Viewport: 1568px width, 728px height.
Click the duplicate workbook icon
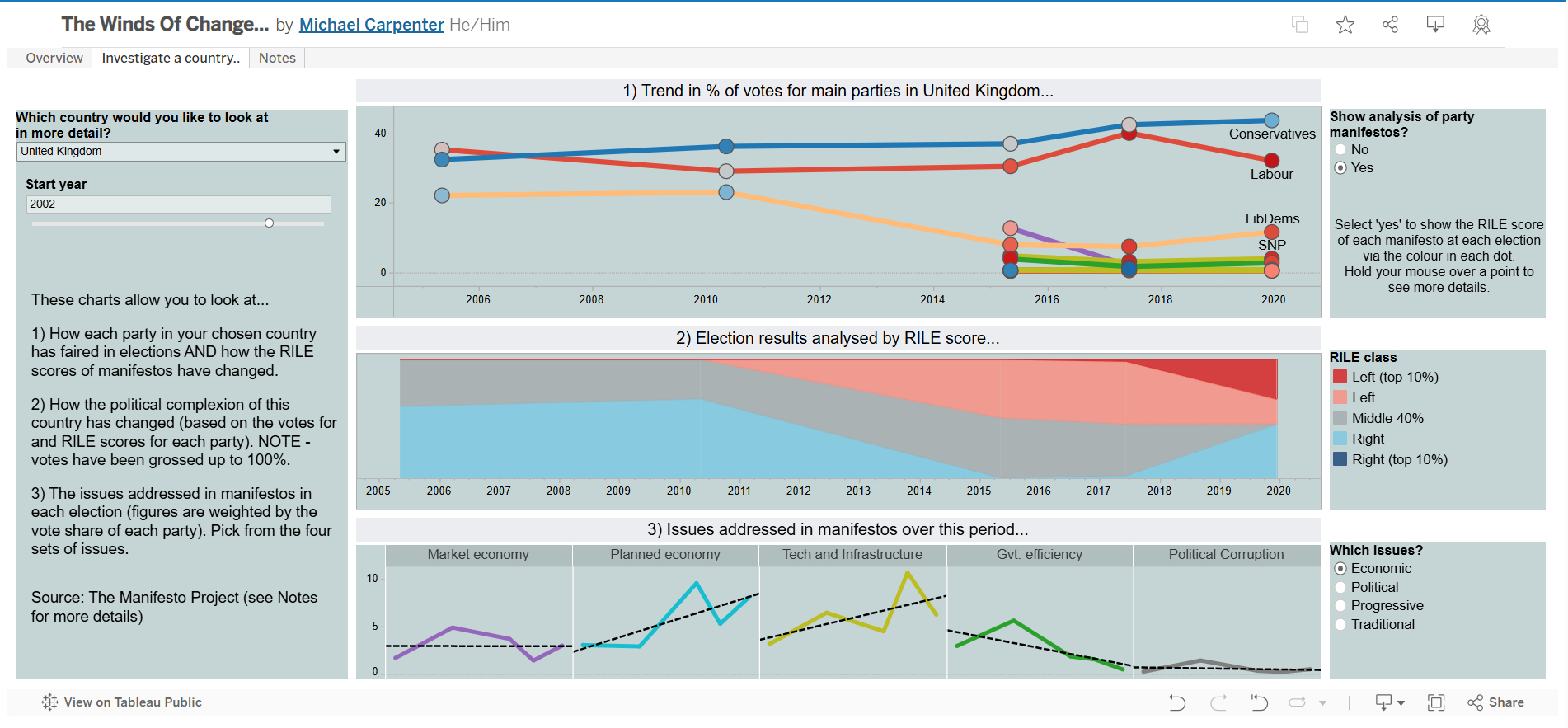1300,25
